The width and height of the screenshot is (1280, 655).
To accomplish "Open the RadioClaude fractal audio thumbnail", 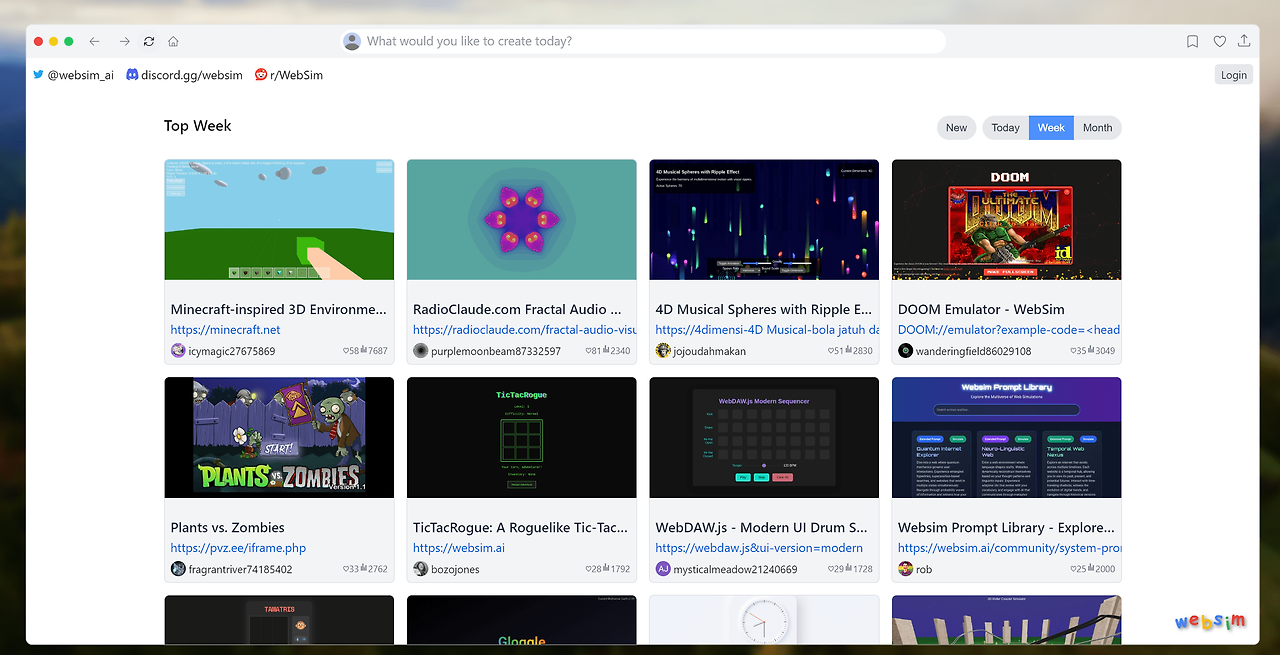I will [521, 219].
